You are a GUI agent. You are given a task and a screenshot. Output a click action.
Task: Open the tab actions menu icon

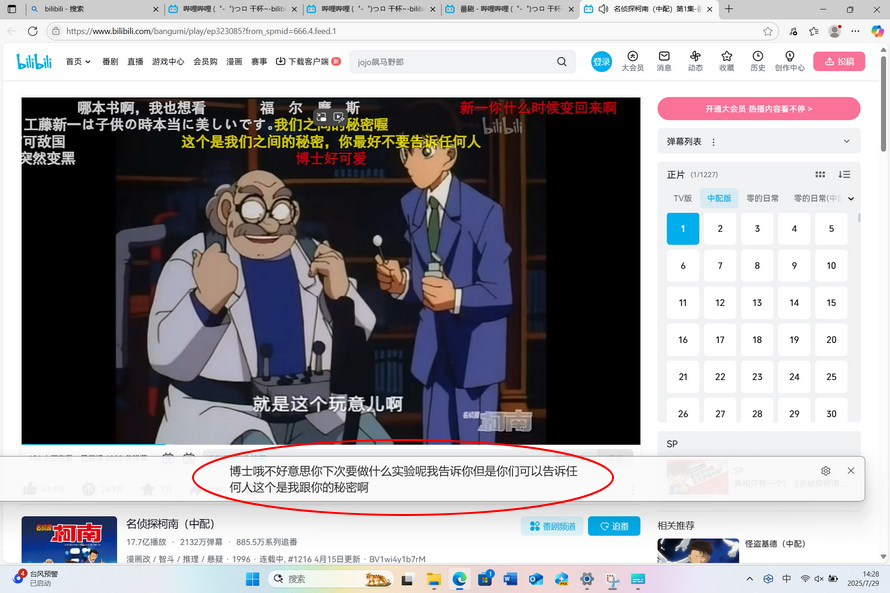click(12, 9)
